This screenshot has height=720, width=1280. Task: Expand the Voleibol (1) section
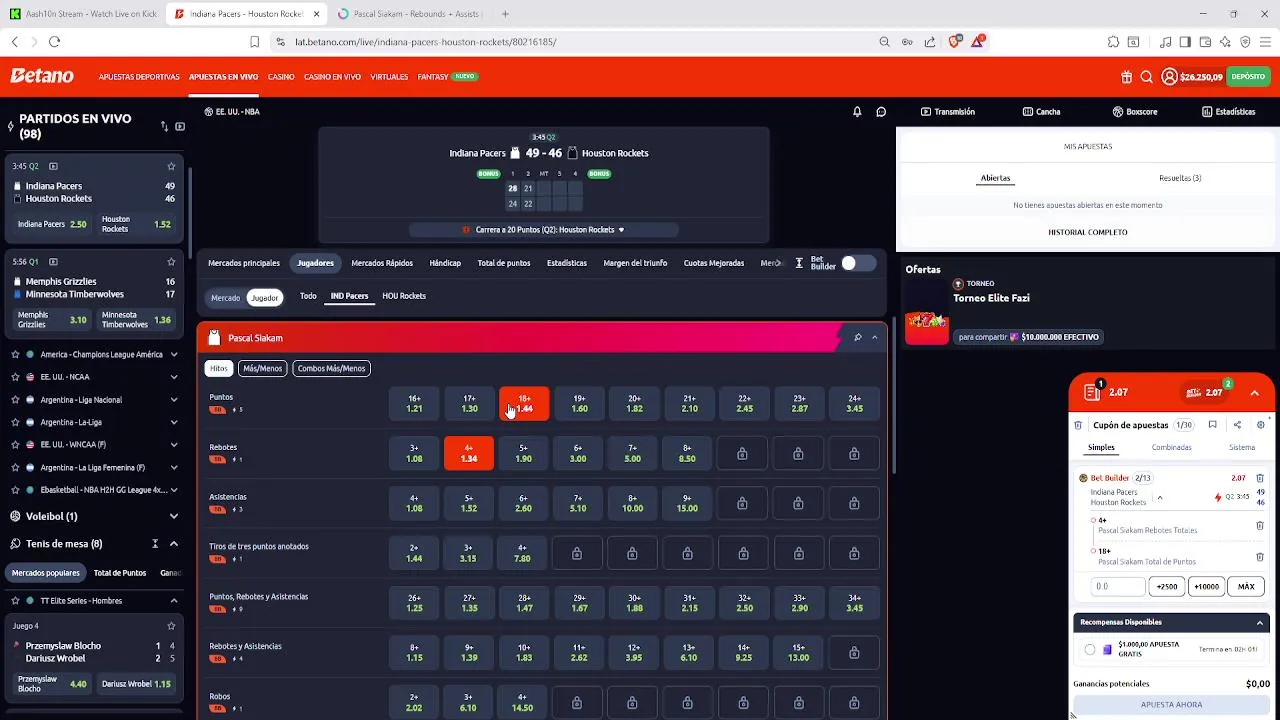(174, 516)
